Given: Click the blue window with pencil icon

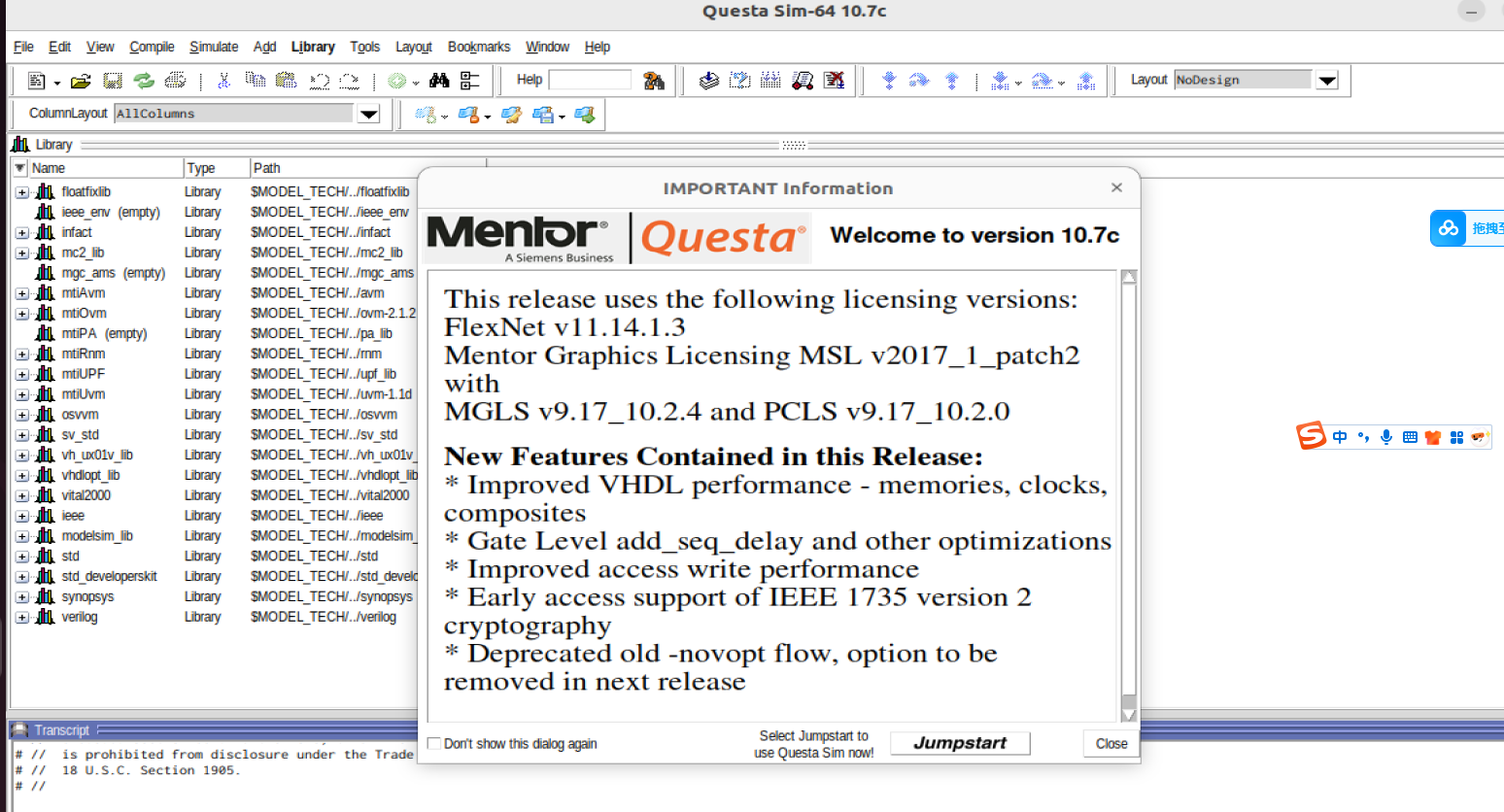Looking at the screenshot, I should pos(511,115).
